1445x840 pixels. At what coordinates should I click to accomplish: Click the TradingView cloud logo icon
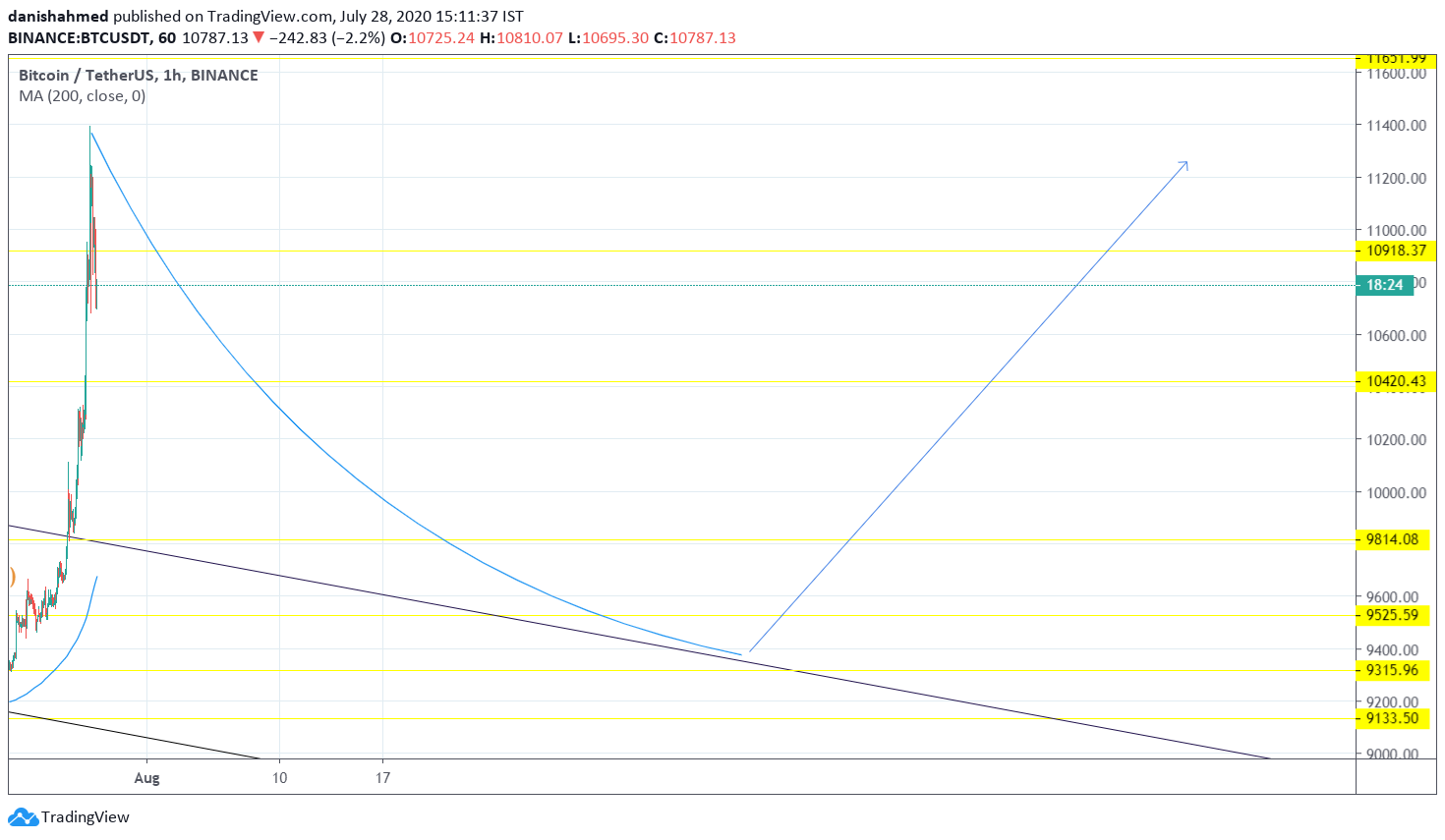pos(23,816)
